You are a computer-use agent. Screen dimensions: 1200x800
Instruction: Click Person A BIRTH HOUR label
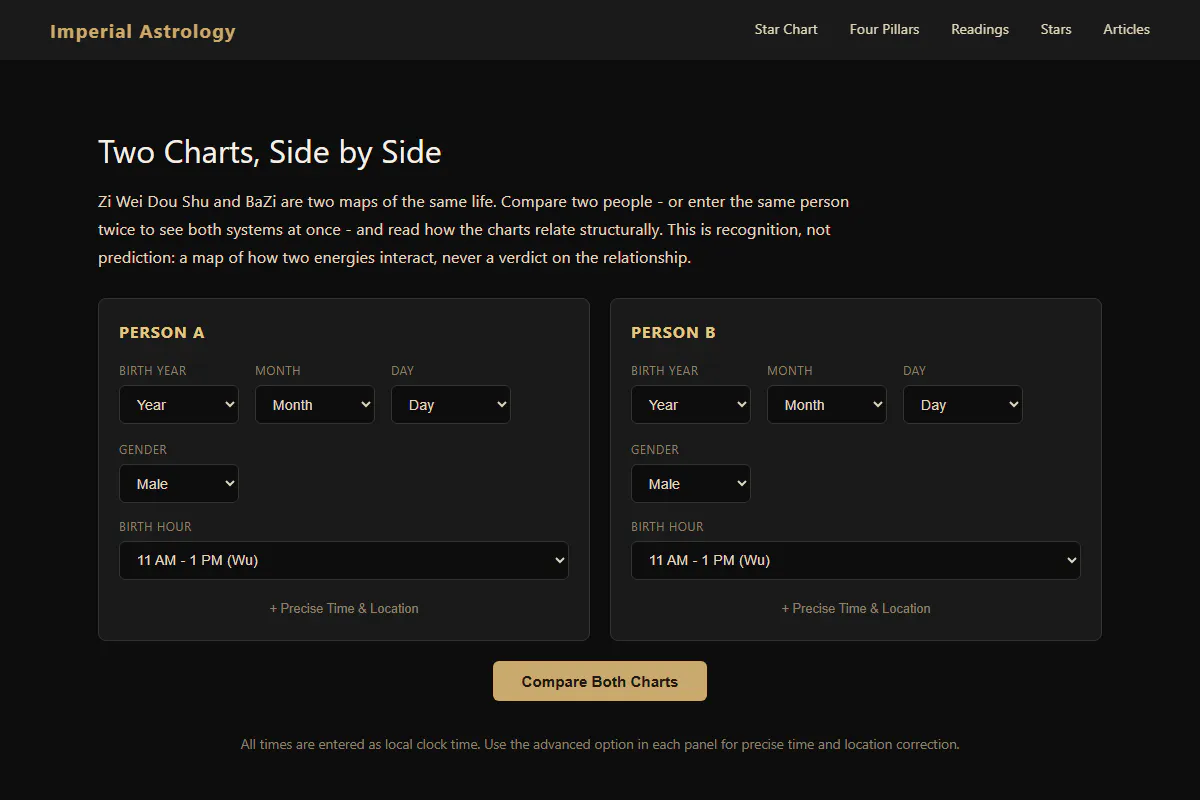[x=155, y=527]
